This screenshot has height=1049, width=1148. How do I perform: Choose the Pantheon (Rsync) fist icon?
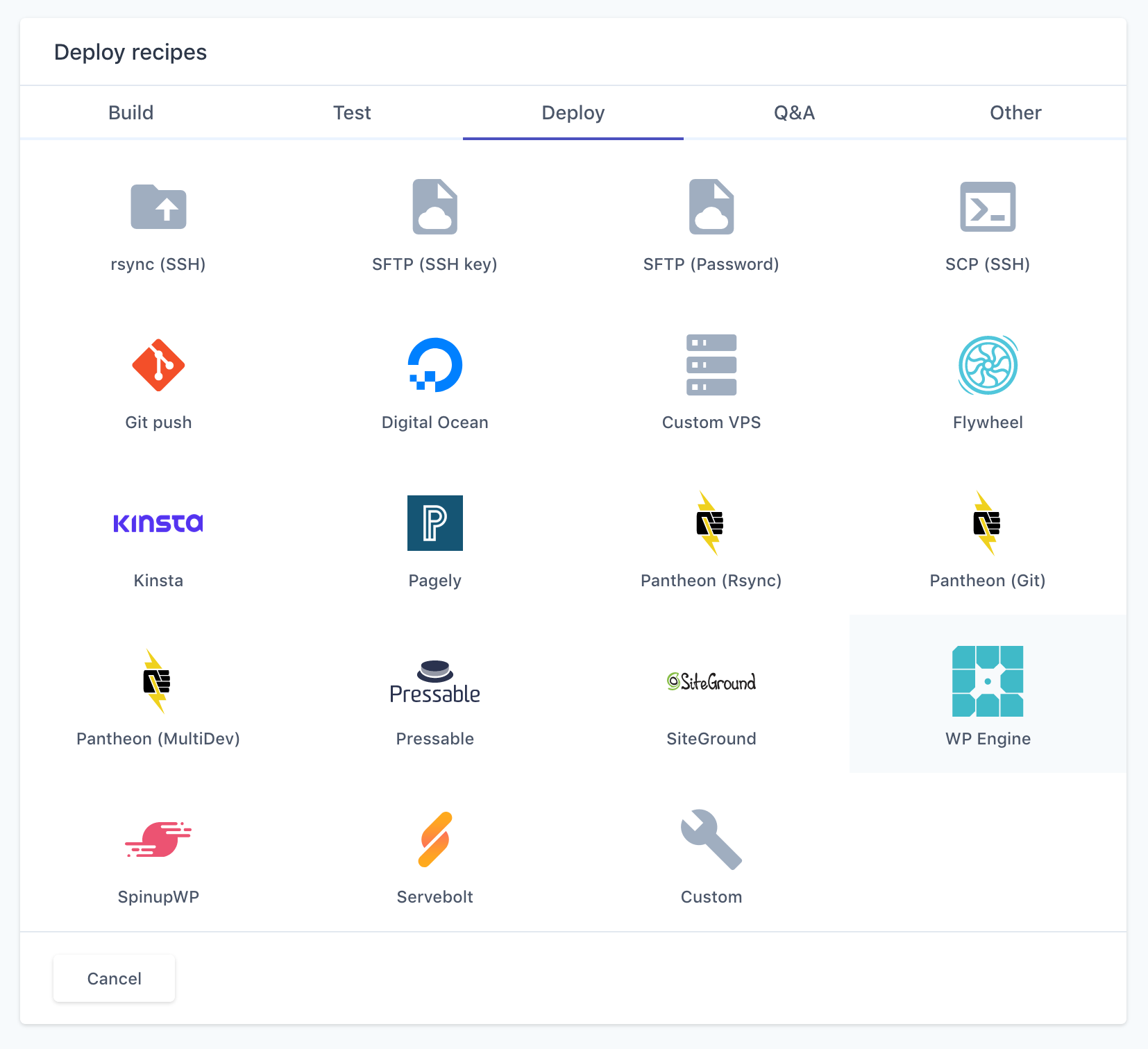pos(710,523)
